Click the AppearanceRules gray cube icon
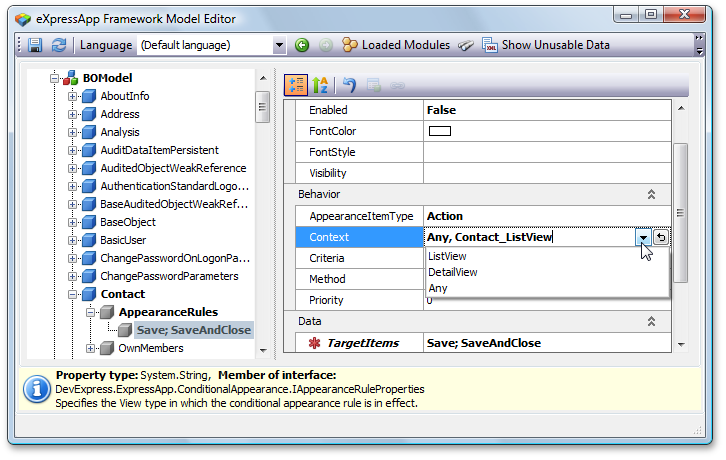The width and height of the screenshot is (726, 460). 107,312
